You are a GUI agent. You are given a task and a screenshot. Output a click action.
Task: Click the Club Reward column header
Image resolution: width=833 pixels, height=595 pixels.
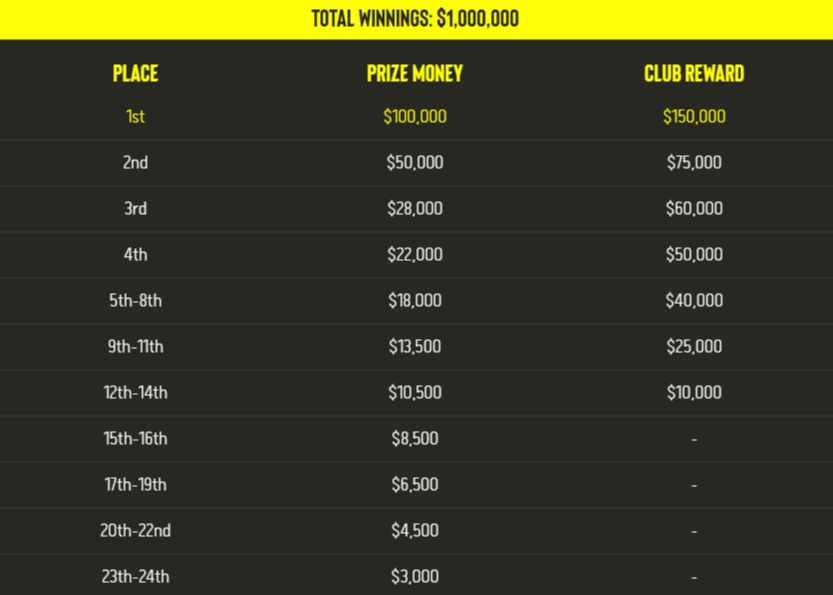(x=694, y=73)
